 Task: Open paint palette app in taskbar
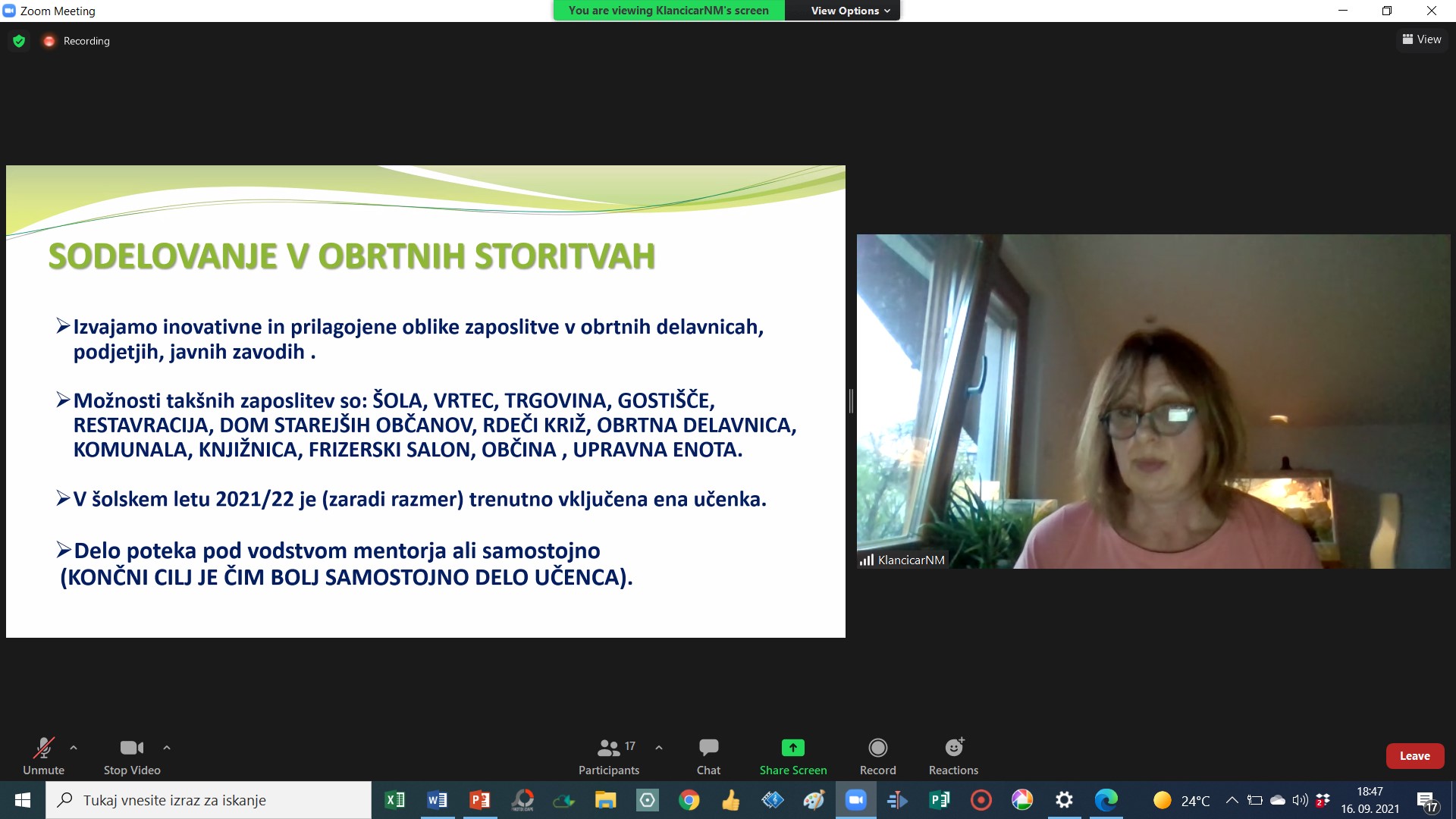814,800
